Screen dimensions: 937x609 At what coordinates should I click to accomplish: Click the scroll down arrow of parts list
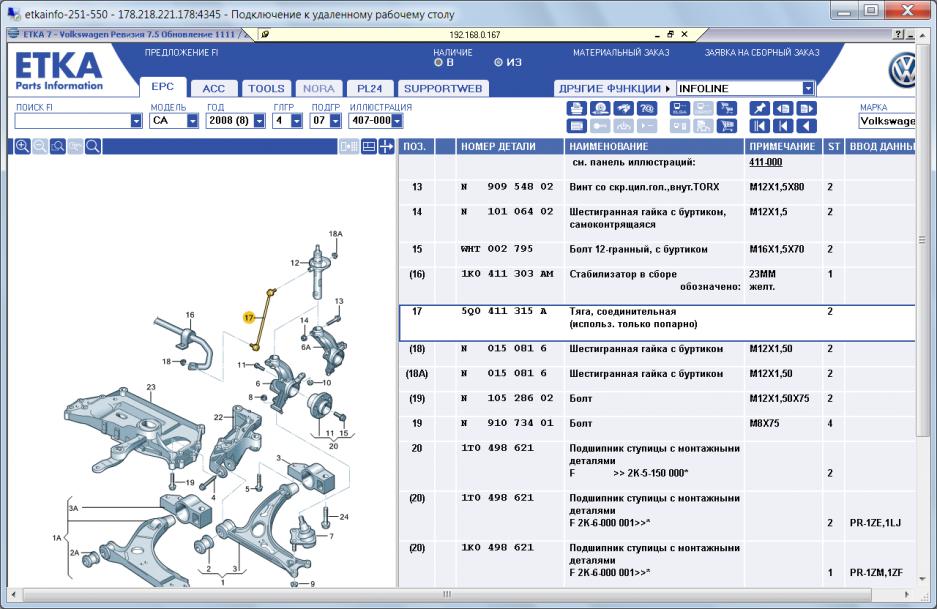922,579
